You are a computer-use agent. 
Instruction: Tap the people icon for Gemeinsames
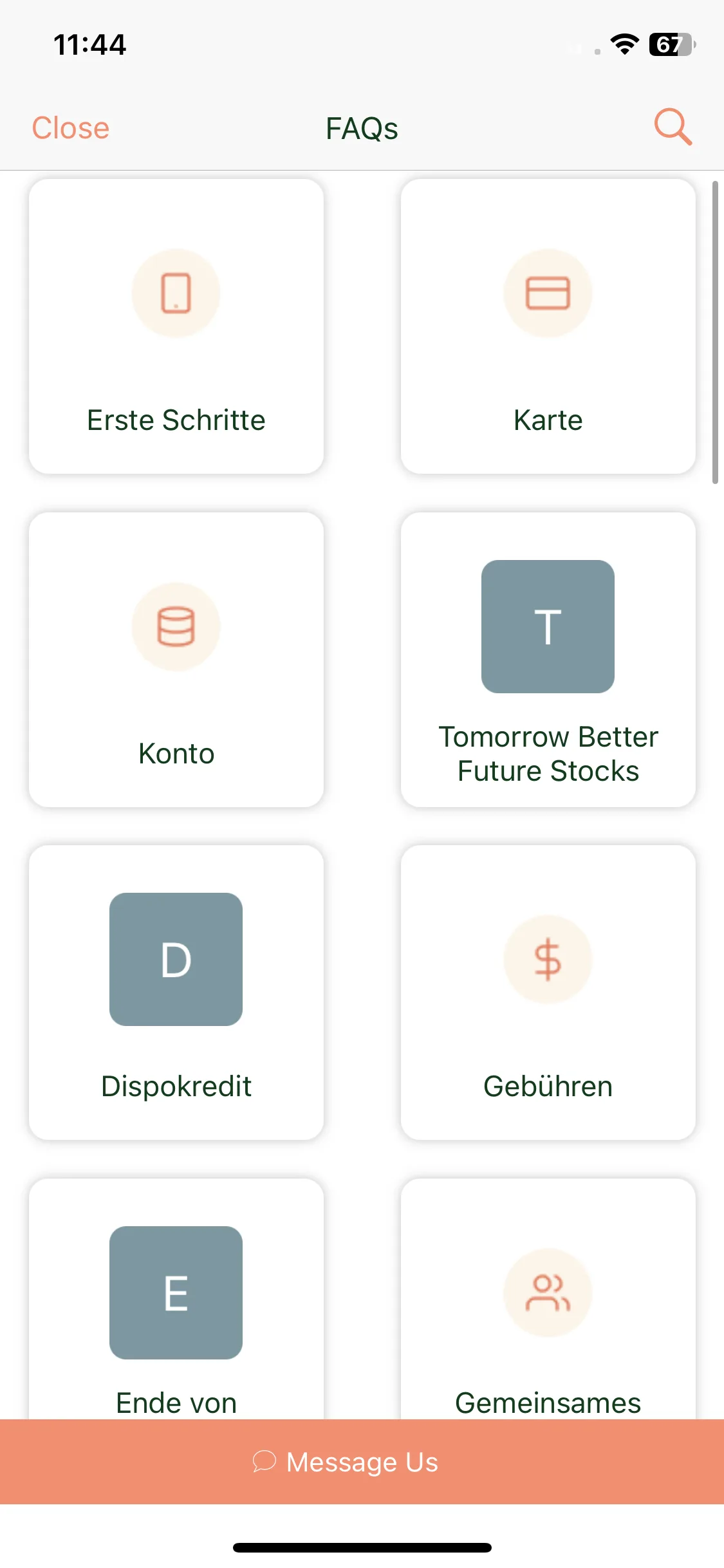point(548,1293)
